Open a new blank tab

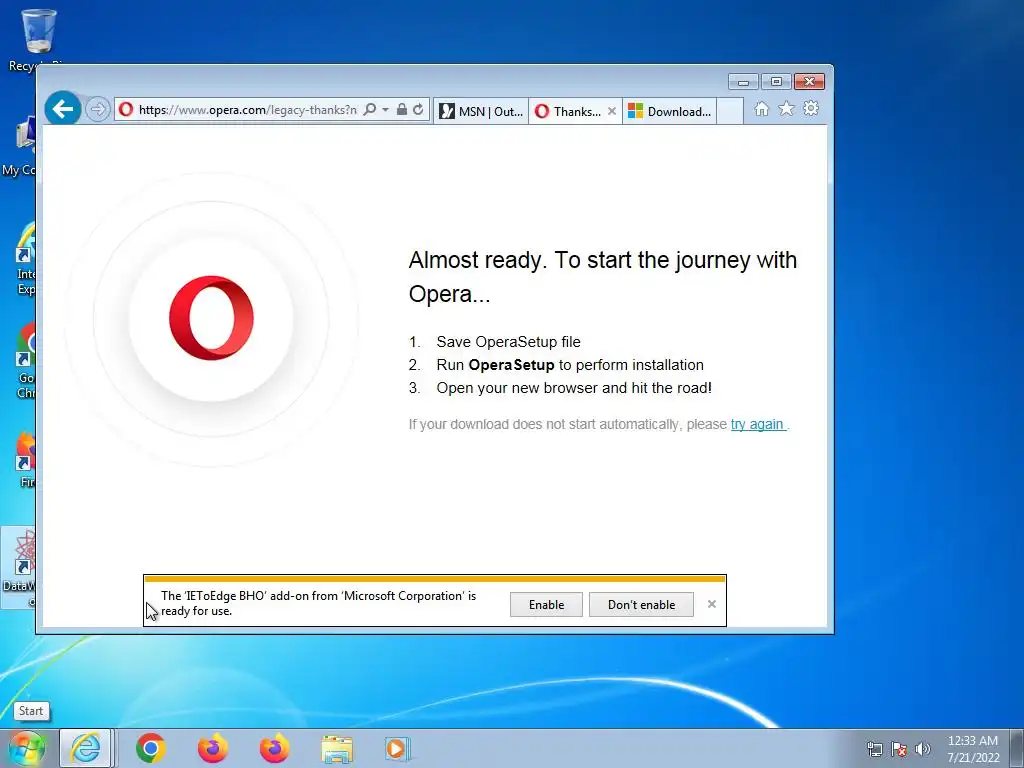730,111
